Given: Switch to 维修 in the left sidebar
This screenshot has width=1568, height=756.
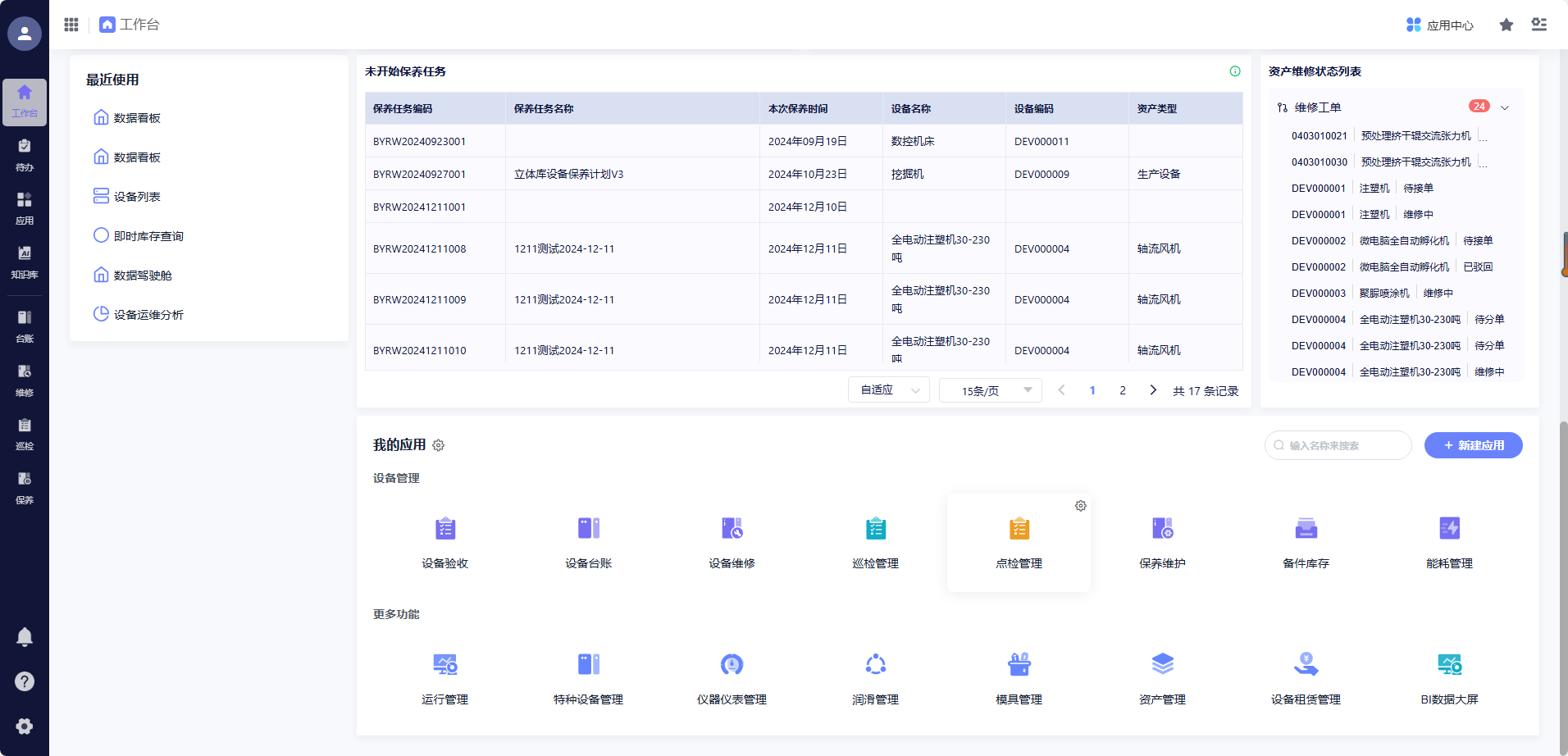Looking at the screenshot, I should [x=25, y=380].
